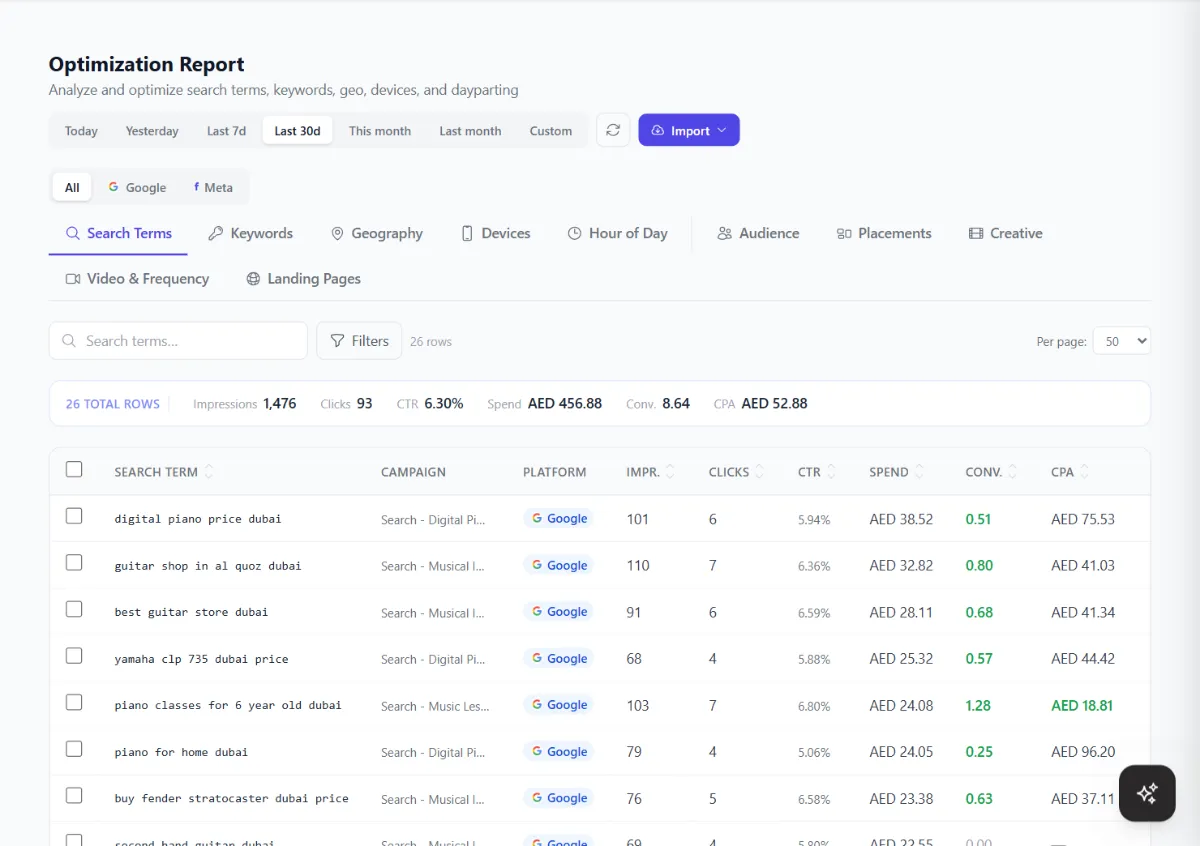Switch to the Landing Pages tab

point(303,279)
